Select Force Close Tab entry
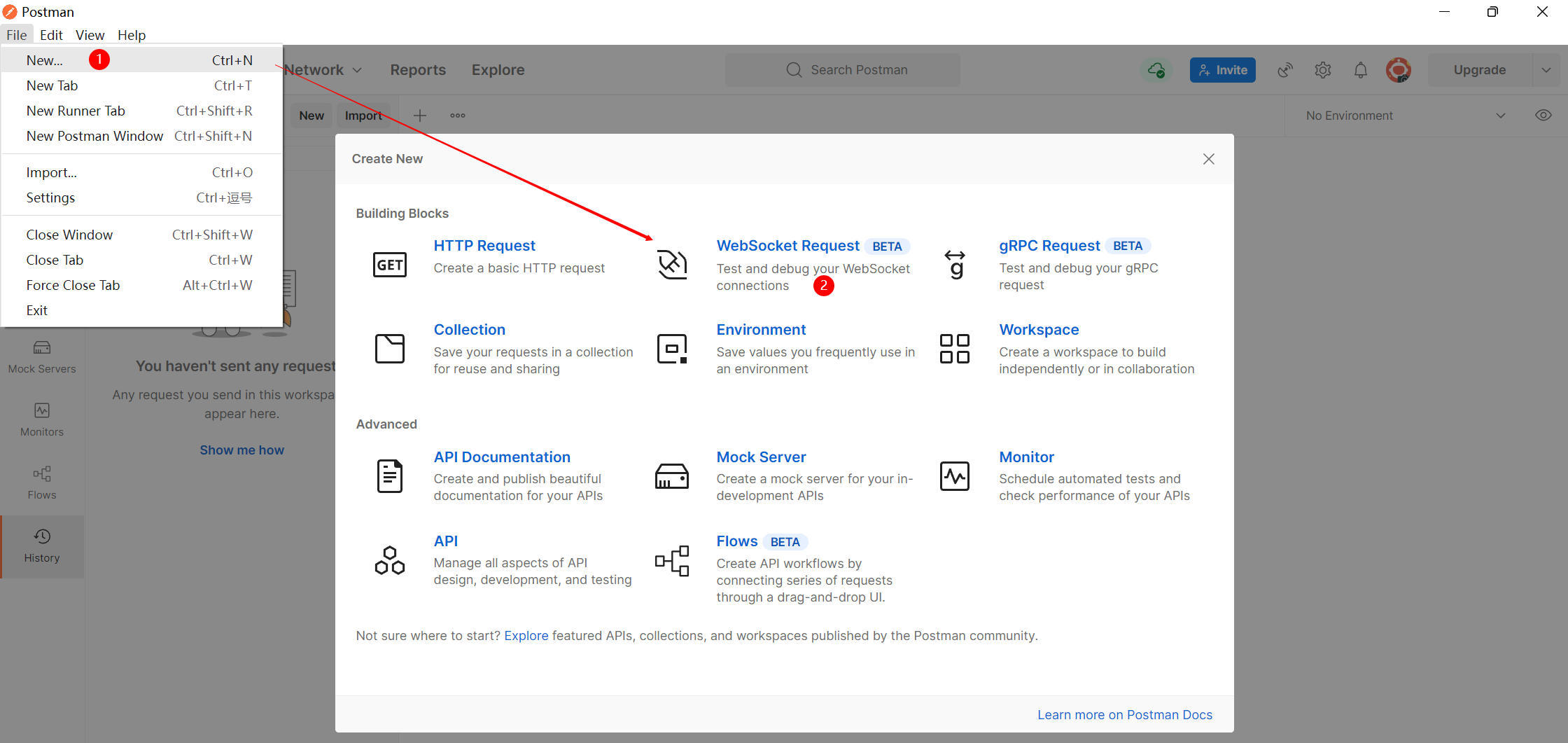This screenshot has width=1568, height=743. click(141, 285)
